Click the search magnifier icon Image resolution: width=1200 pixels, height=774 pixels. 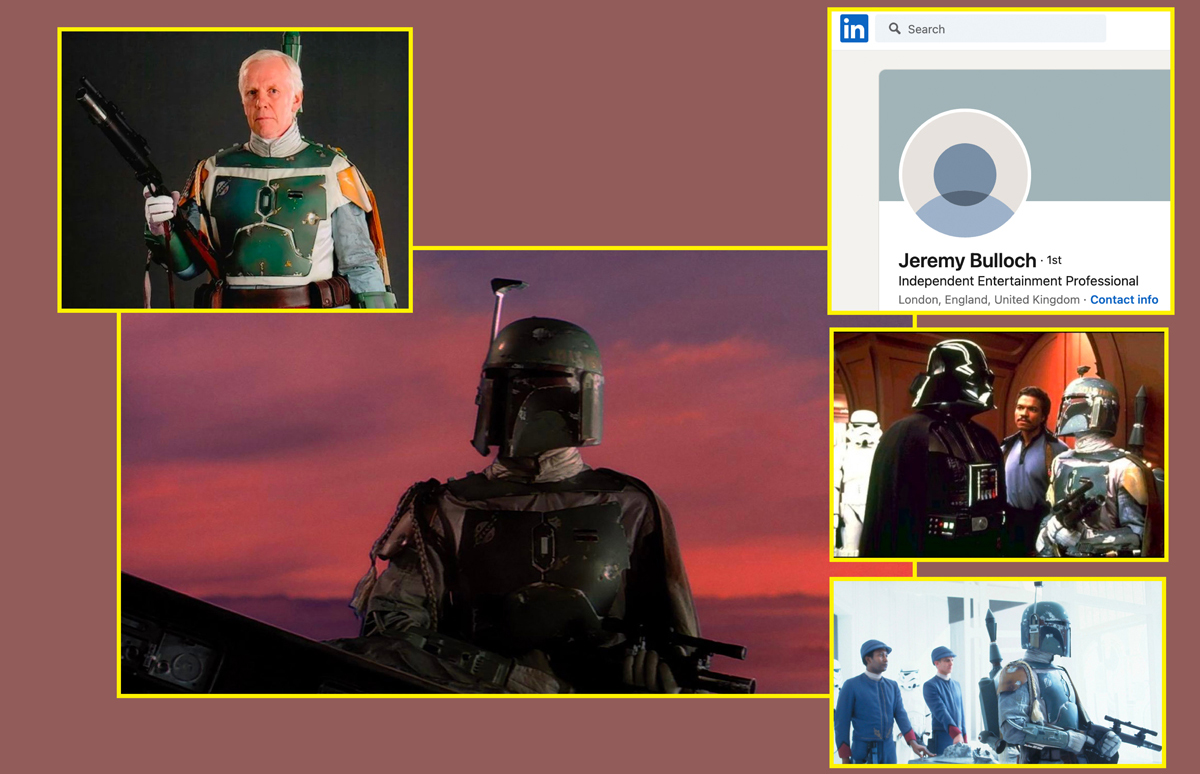(895, 29)
